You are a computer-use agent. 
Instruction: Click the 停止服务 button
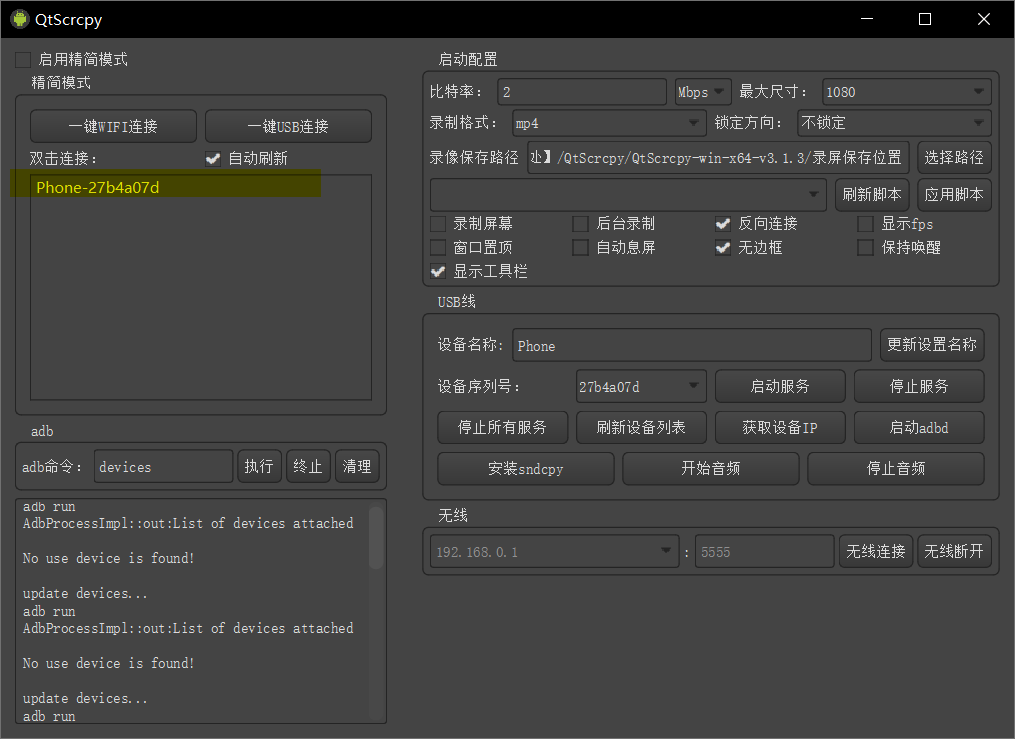click(x=919, y=386)
